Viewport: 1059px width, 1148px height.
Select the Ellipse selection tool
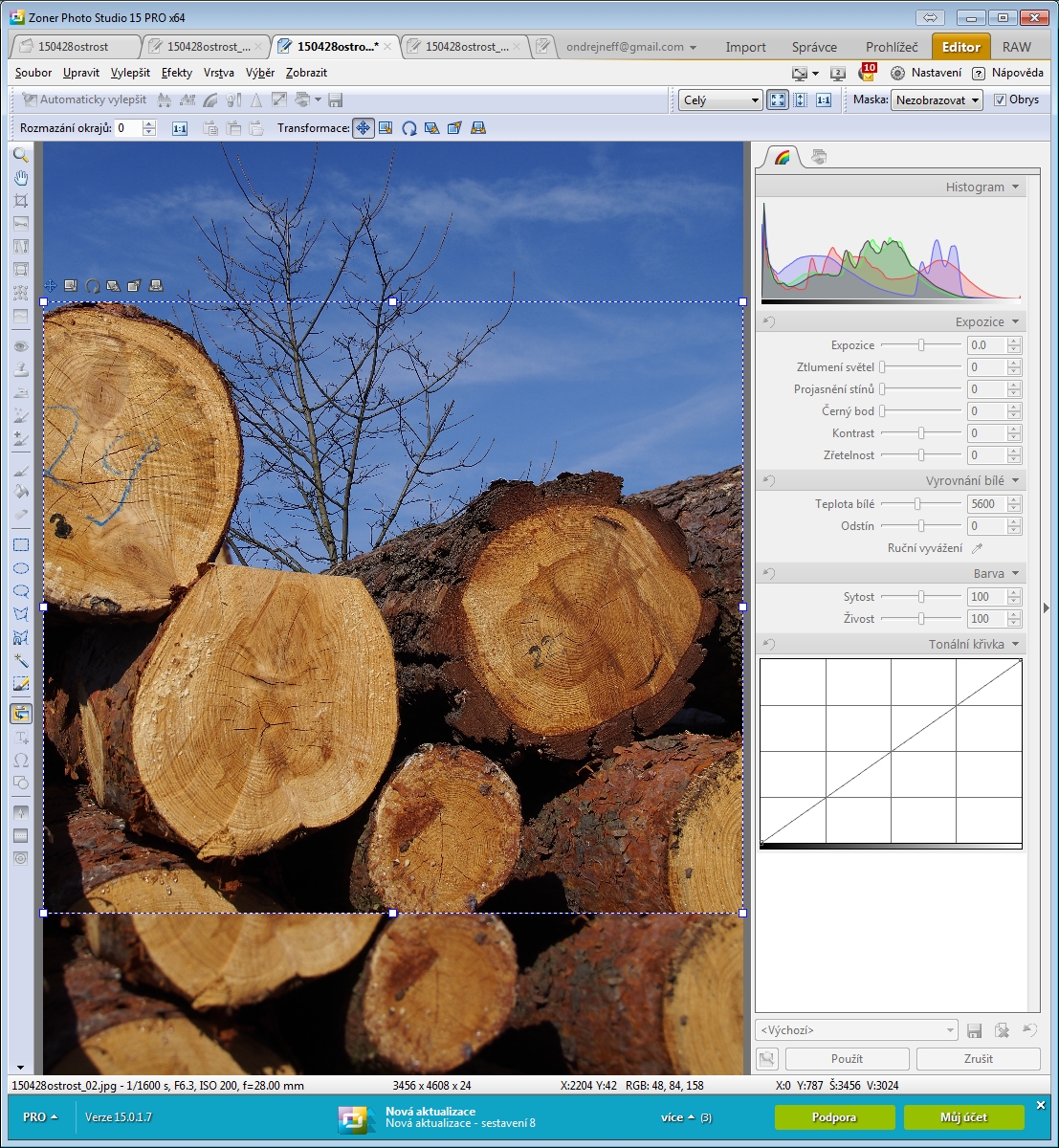tap(21, 568)
